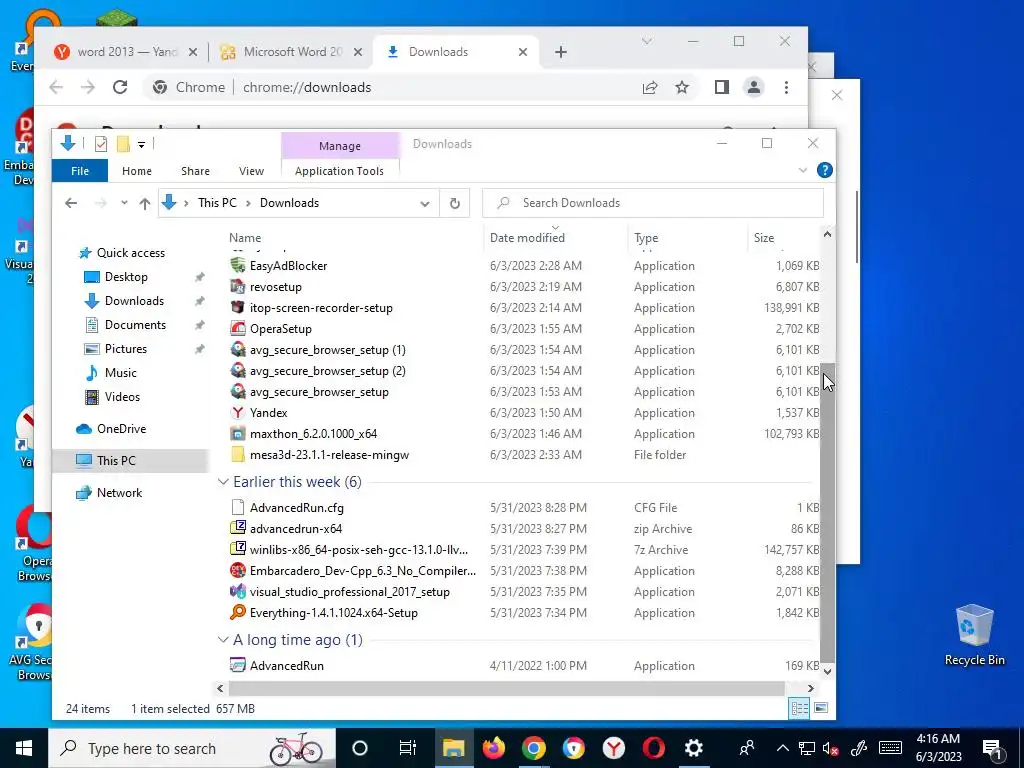
Task: Click the New folder quick access icon
Action: pyautogui.click(x=123, y=144)
